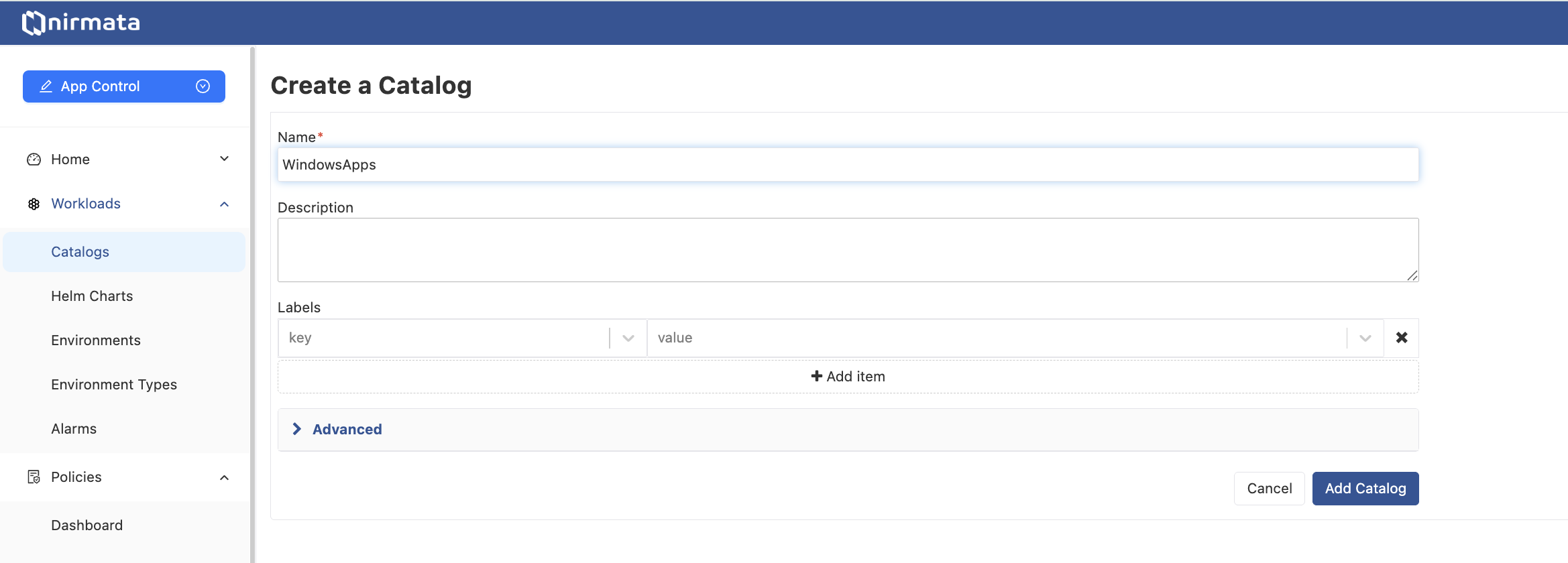Click the pencil icon on App Control
Screen dimensions: 1568x563
click(46, 86)
